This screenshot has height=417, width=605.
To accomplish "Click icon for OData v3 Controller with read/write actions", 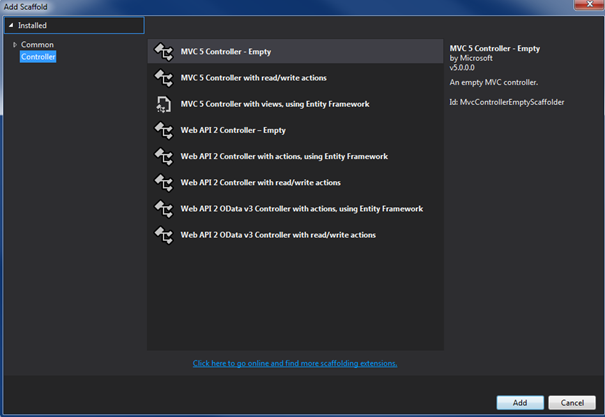I will 163,234.
